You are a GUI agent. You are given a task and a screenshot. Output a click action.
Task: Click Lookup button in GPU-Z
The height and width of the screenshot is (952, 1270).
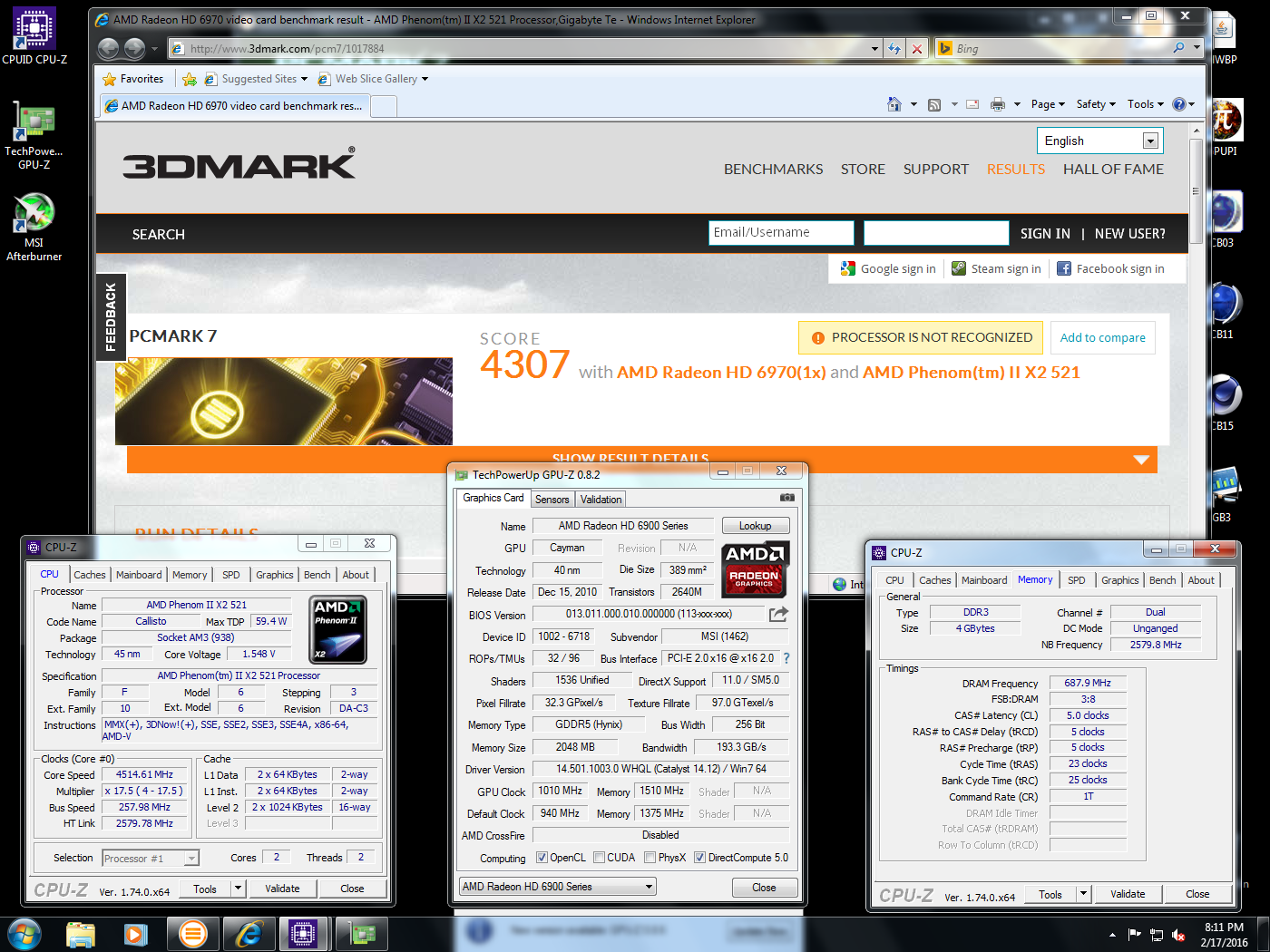[x=756, y=526]
